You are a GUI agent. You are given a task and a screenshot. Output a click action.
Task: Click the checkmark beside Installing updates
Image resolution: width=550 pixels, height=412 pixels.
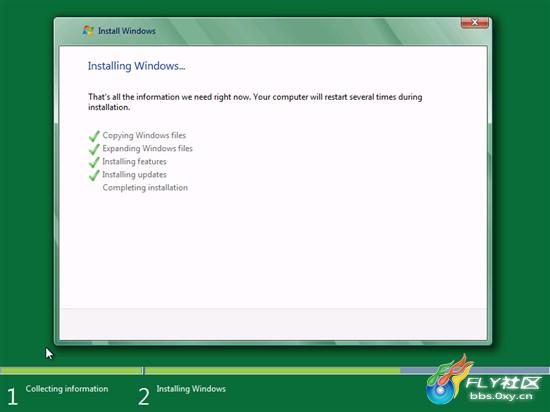pyautogui.click(x=94, y=175)
